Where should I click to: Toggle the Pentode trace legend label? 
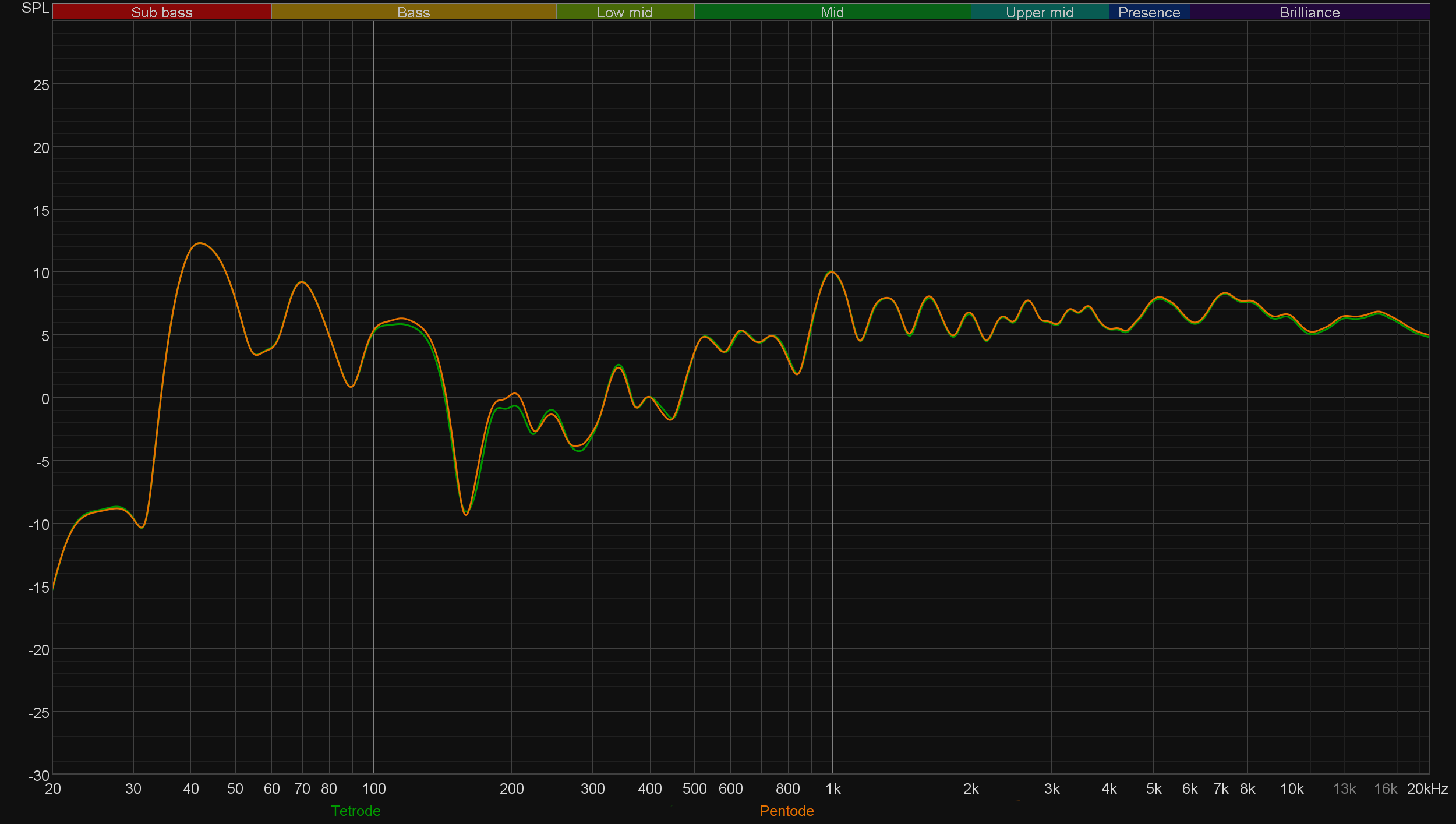[786, 811]
